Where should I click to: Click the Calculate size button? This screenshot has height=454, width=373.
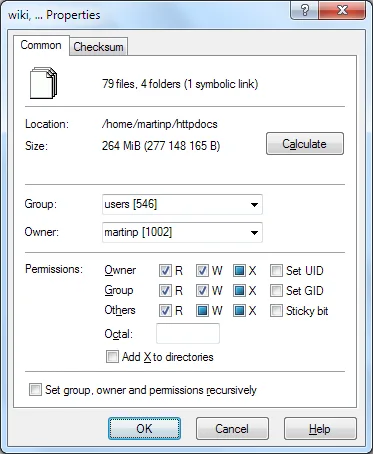[x=305, y=144]
